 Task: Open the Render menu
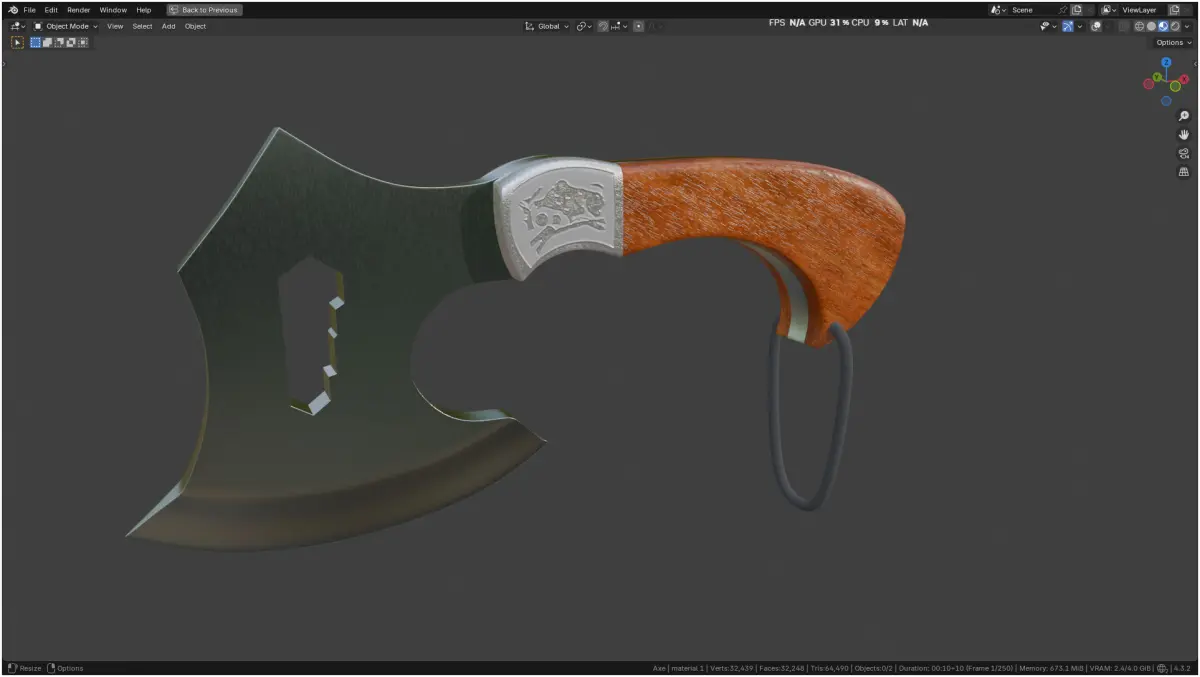[x=79, y=10]
